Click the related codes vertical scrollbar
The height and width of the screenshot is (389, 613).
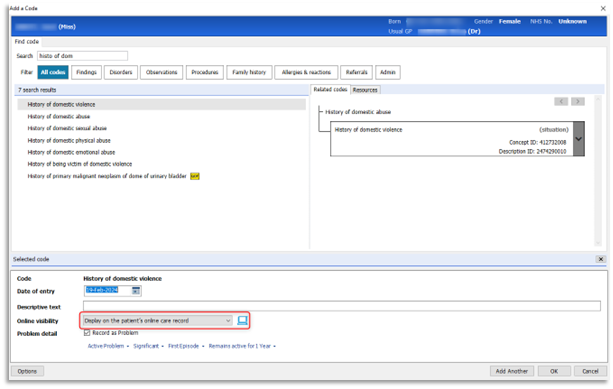[597, 171]
